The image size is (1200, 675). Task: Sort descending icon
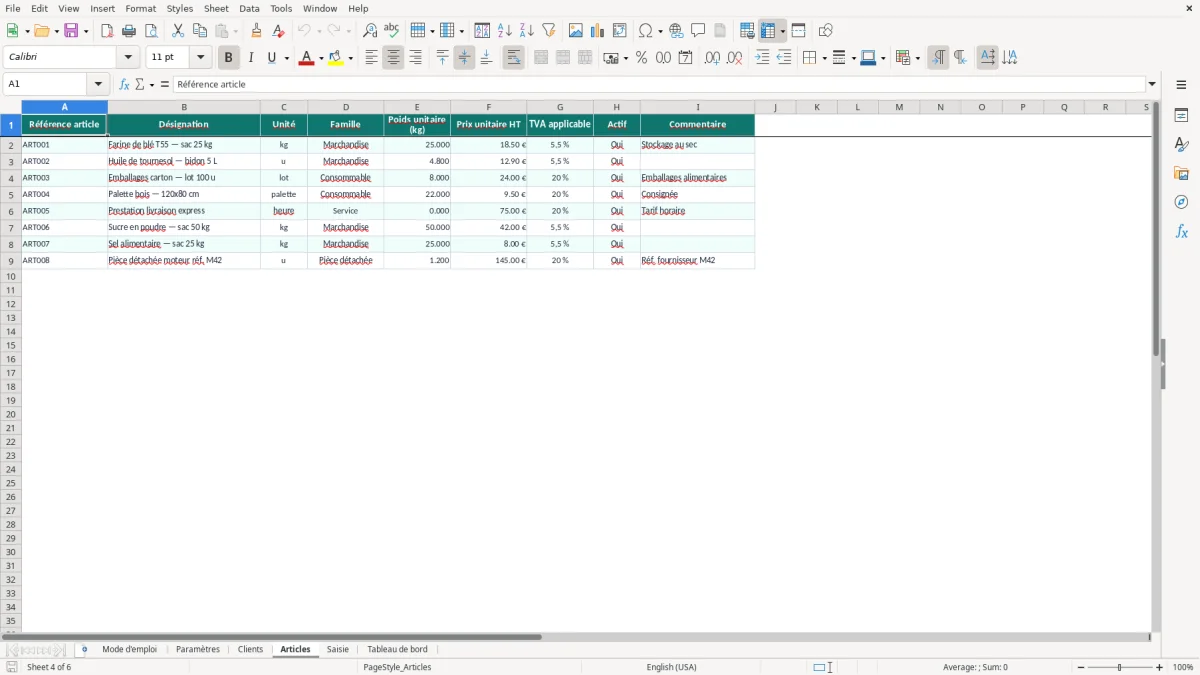tap(527, 31)
